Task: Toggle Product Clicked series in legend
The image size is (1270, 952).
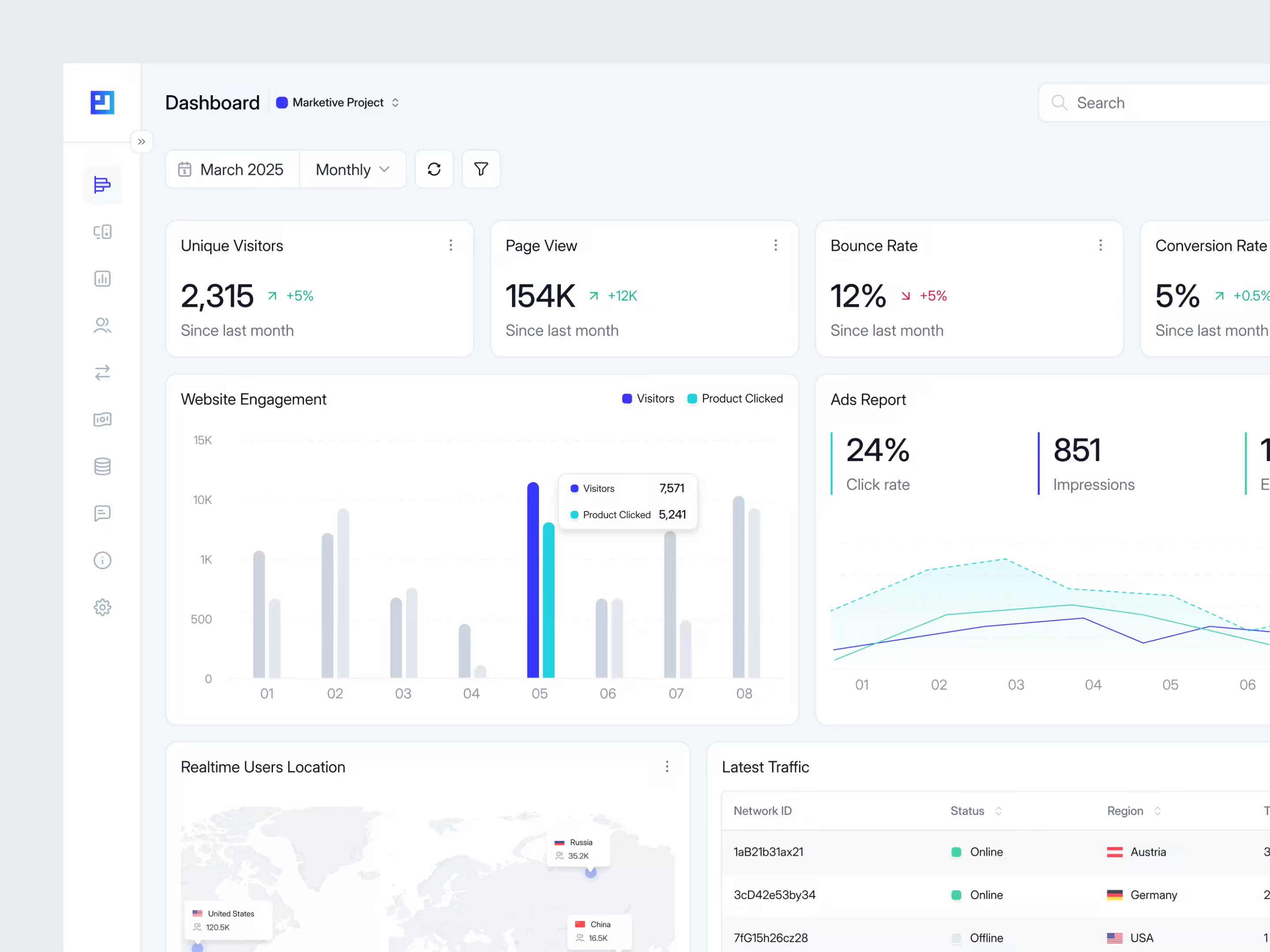Action: coord(735,399)
